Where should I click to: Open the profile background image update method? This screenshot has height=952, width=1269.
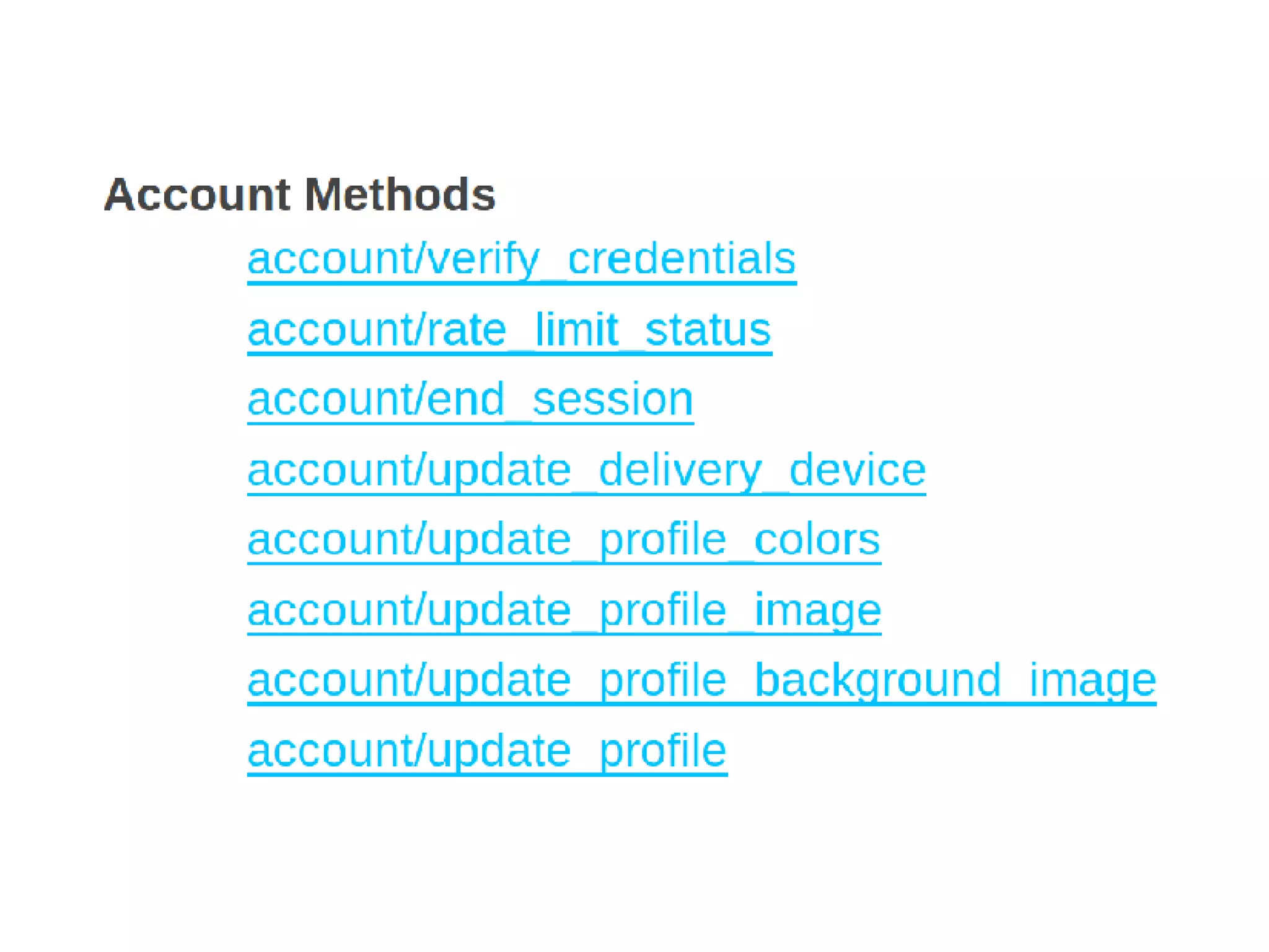tap(701, 681)
